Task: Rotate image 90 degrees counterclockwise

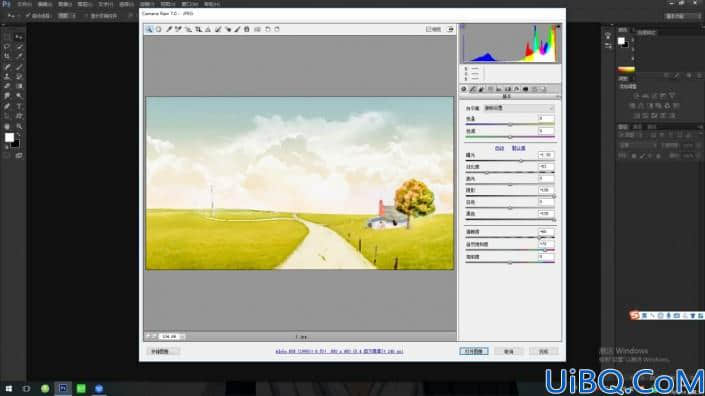Action: tap(268, 29)
